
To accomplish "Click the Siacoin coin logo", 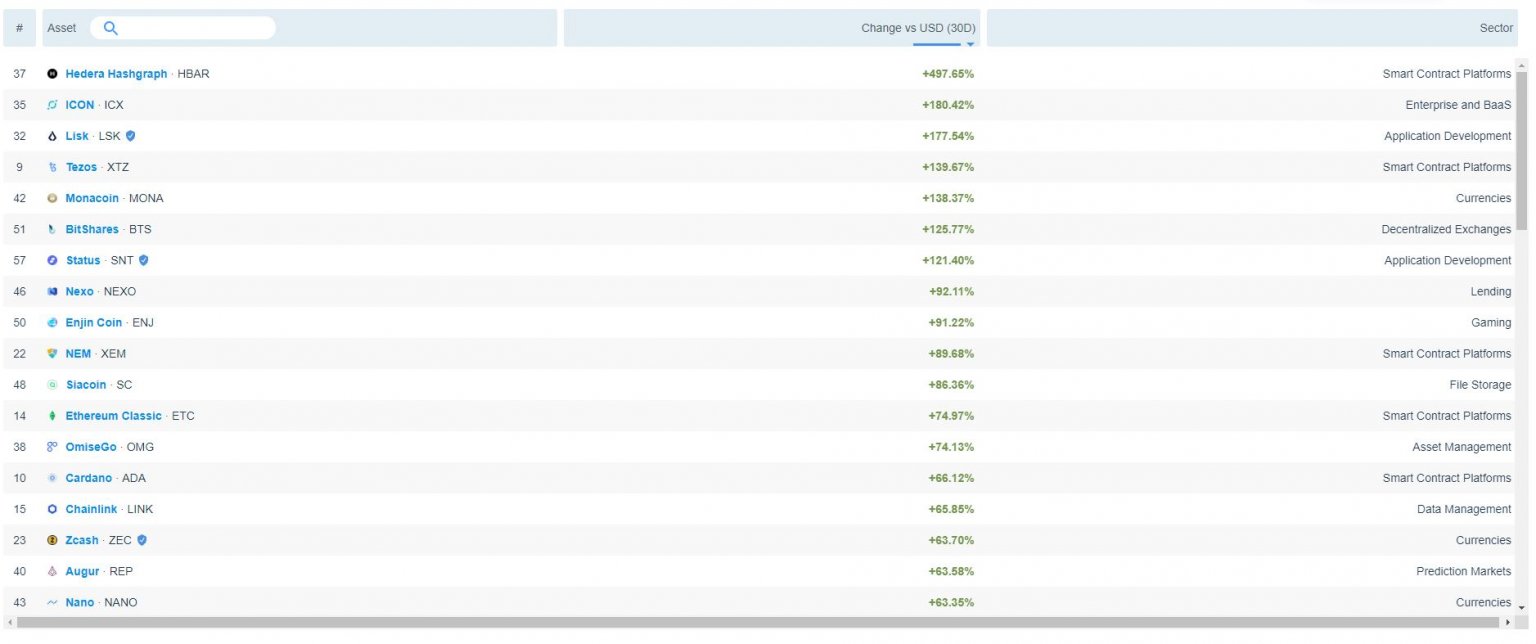I will click(x=53, y=384).
